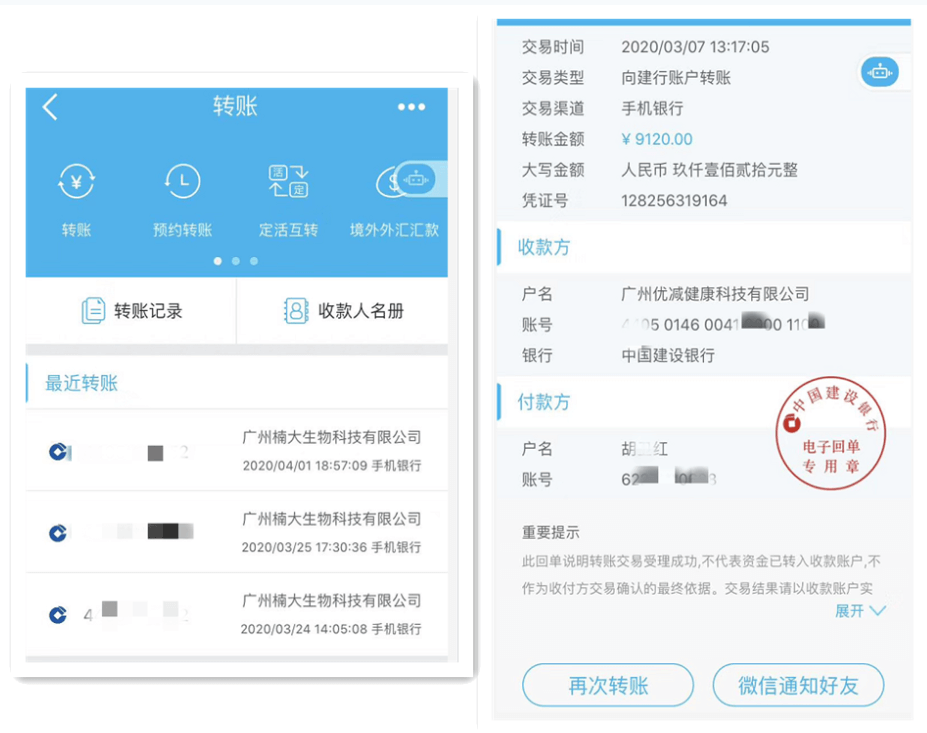
Task: Click the 中国建设银行 red electronic receipt stamp
Action: 833,434
